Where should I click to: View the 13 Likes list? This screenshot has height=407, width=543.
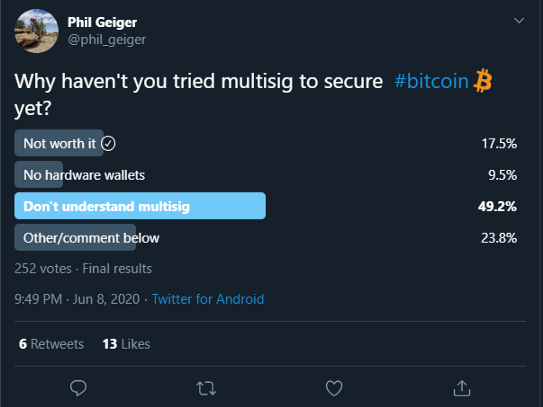pos(126,344)
